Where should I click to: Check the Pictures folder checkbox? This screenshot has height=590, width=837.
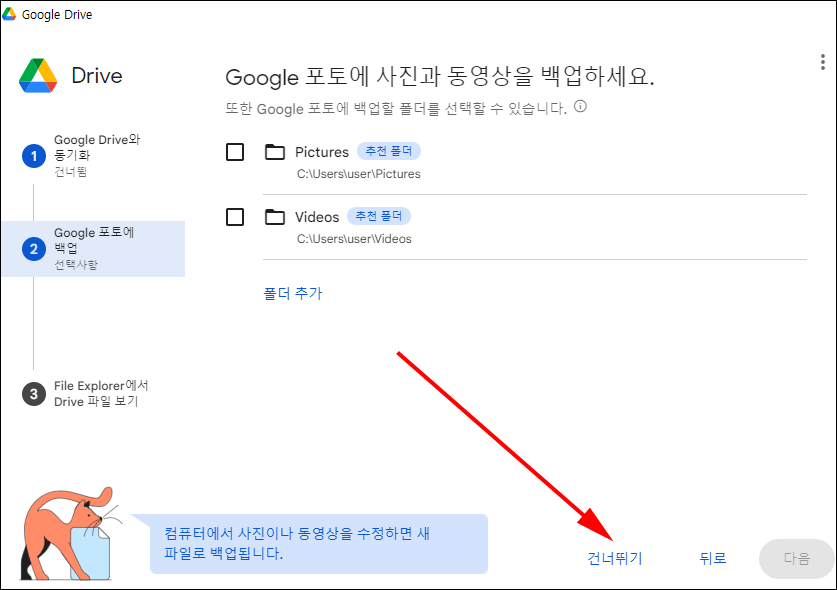click(x=235, y=152)
